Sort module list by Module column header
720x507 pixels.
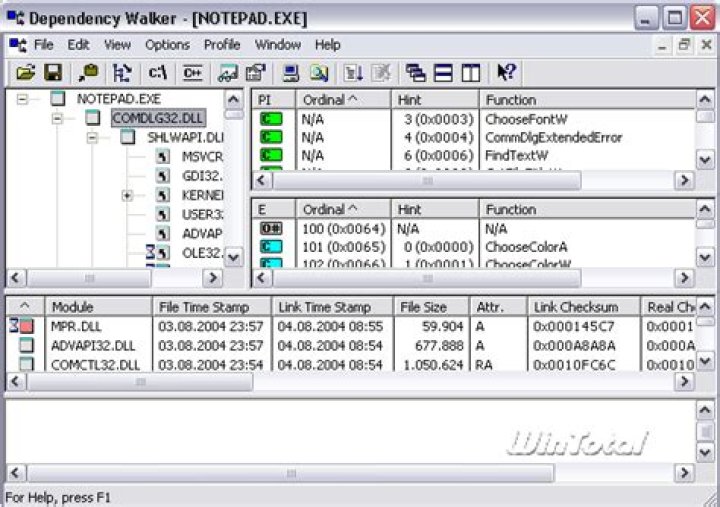(98, 307)
